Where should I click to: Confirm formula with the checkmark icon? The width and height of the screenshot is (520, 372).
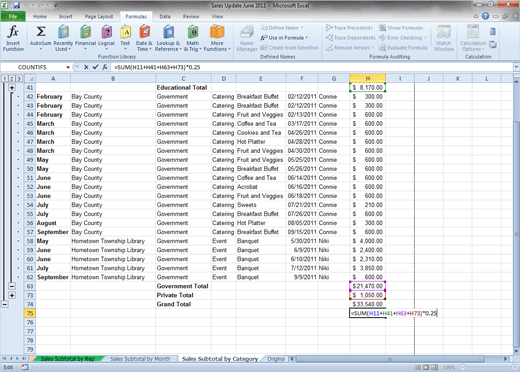click(95, 67)
